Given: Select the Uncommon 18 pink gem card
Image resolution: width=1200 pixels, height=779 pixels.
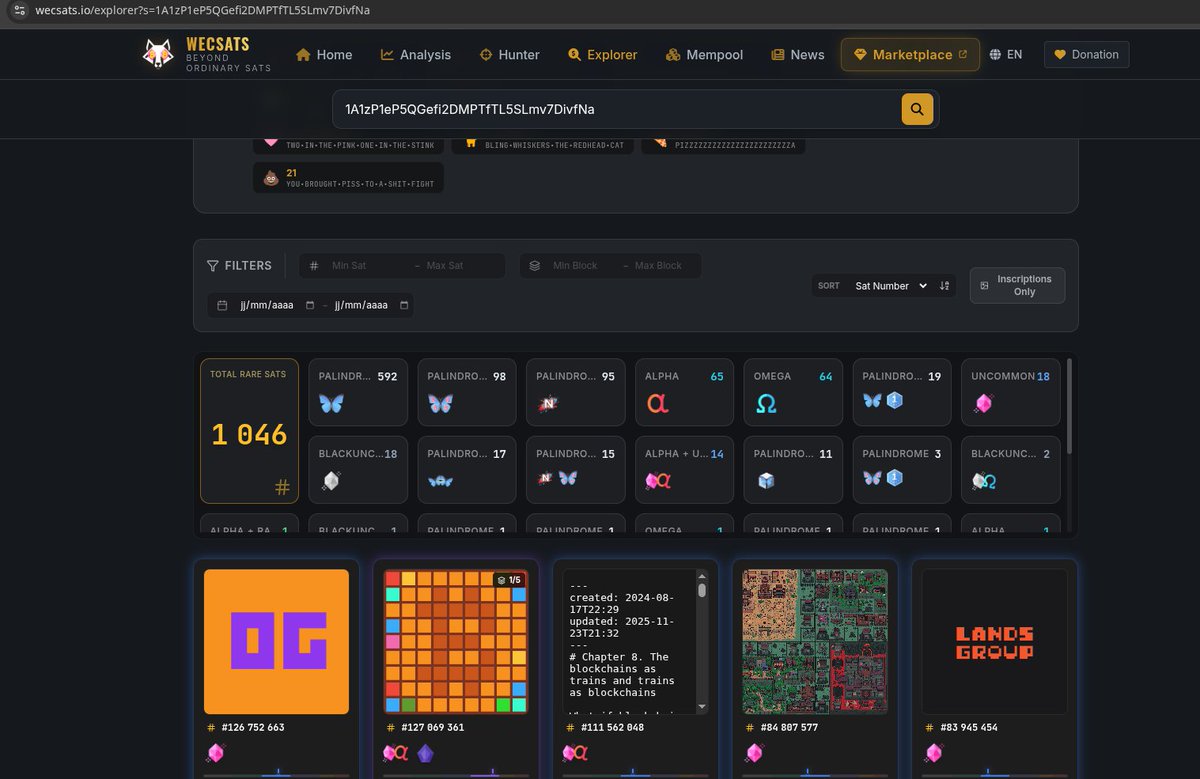Looking at the screenshot, I should (1011, 392).
